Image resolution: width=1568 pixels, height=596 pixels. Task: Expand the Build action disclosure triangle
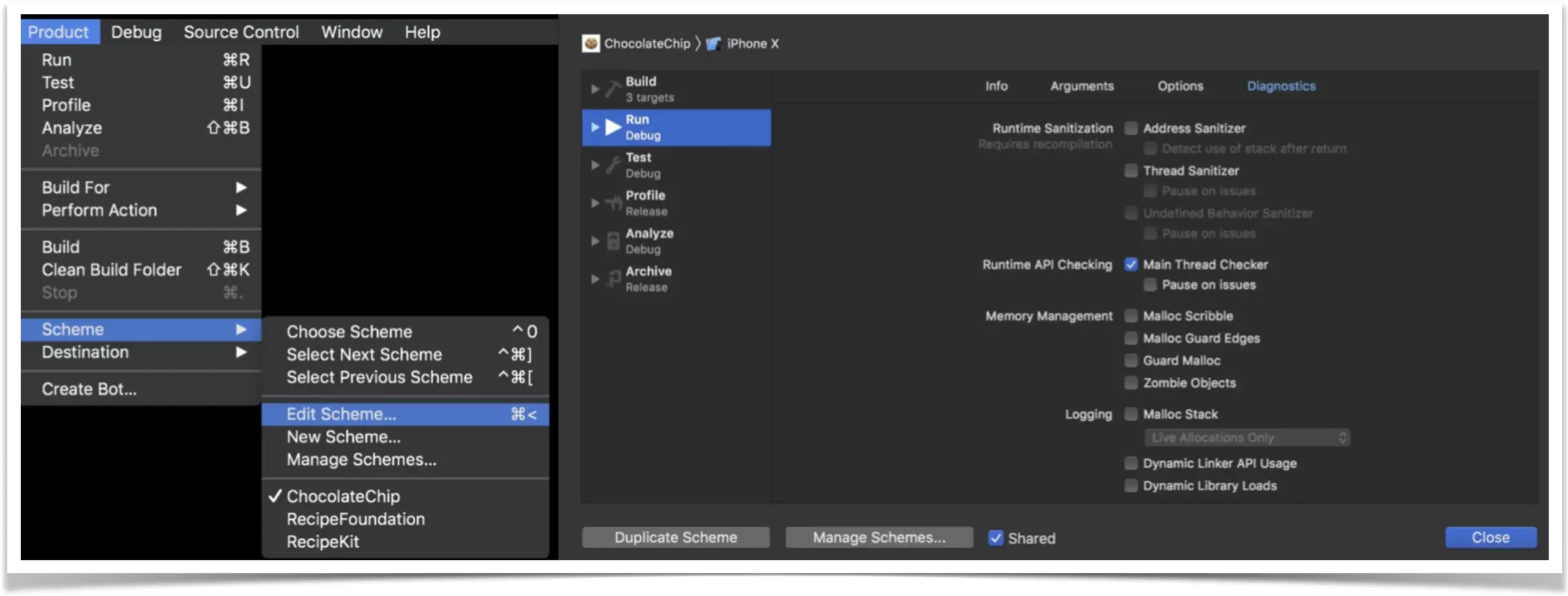pyautogui.click(x=594, y=89)
